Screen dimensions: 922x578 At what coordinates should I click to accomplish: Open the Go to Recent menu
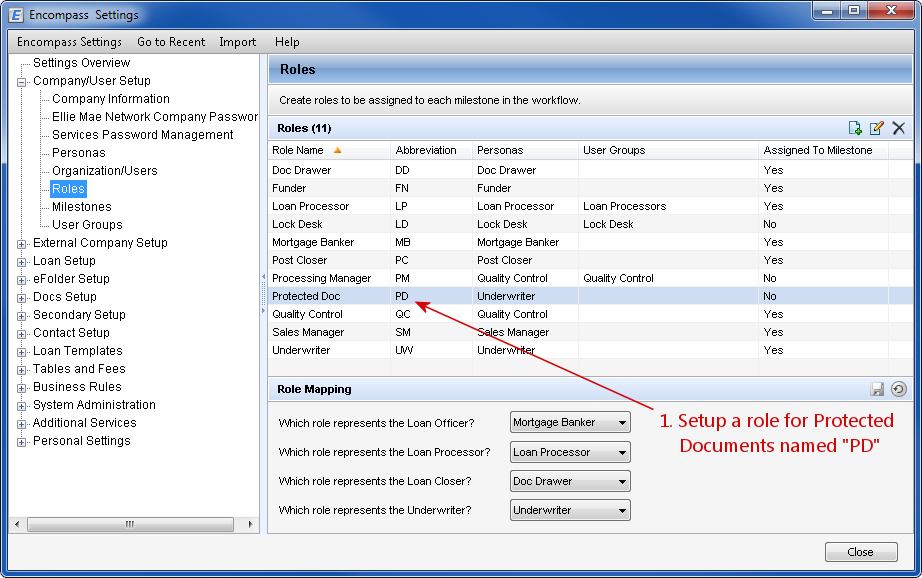[171, 42]
